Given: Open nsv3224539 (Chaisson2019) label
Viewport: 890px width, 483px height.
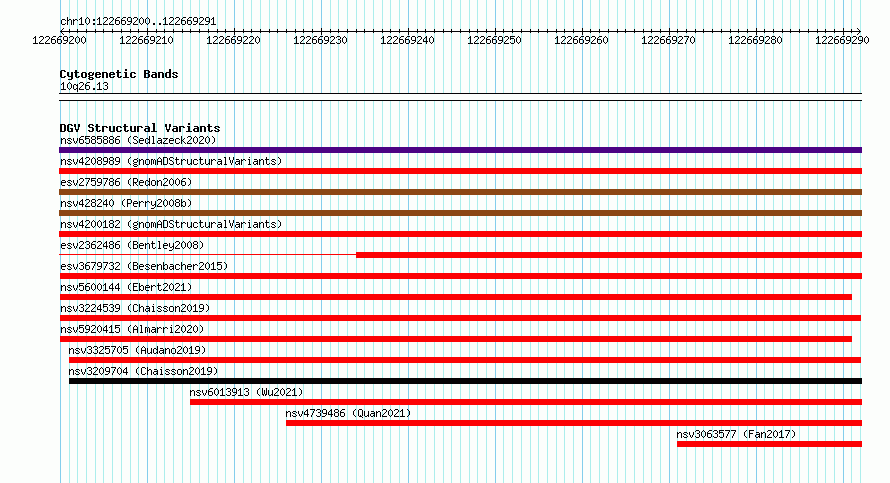Looking at the screenshot, I should (x=135, y=308).
